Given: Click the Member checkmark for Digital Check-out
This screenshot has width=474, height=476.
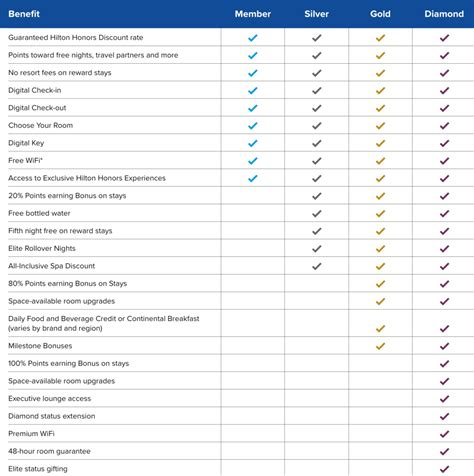Looking at the screenshot, I should point(253,108).
